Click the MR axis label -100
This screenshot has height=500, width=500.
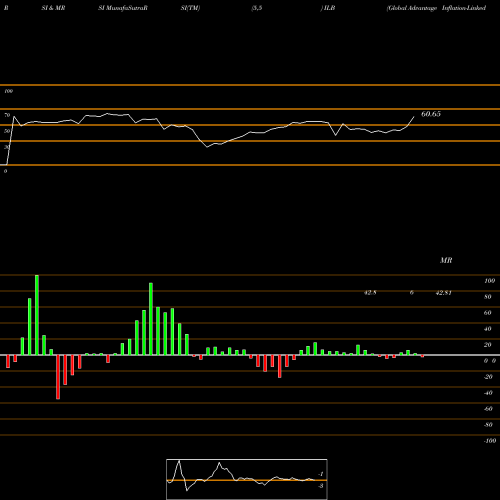[x=490, y=441]
